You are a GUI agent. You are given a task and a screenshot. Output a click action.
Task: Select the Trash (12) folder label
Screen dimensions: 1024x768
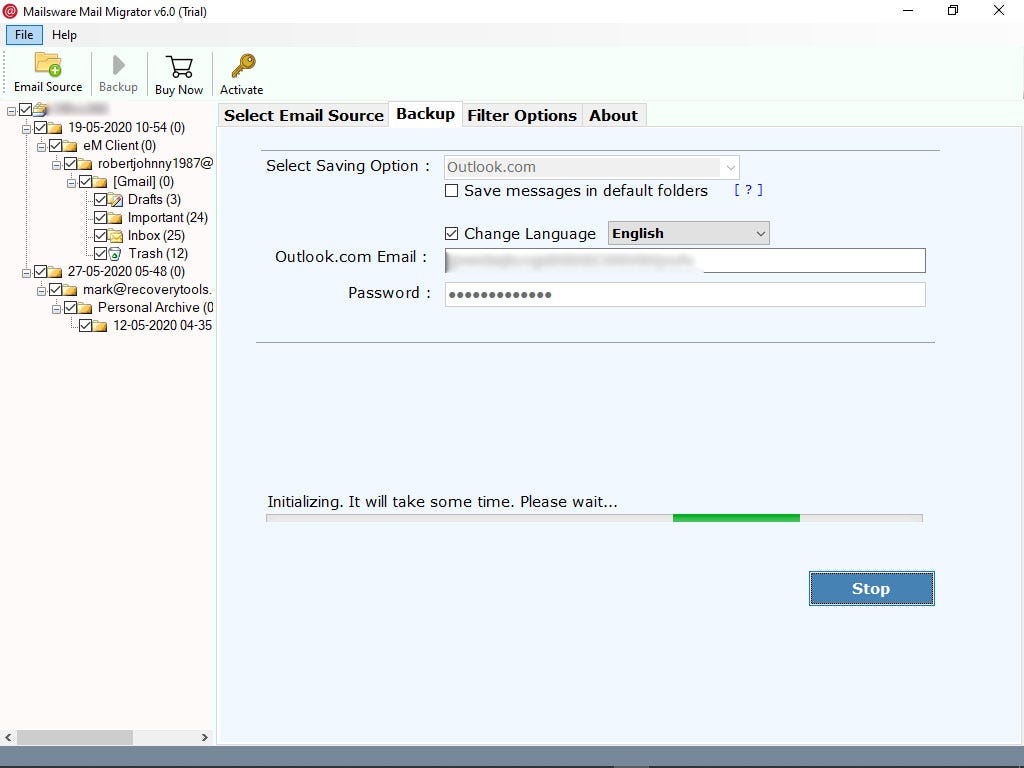(158, 253)
